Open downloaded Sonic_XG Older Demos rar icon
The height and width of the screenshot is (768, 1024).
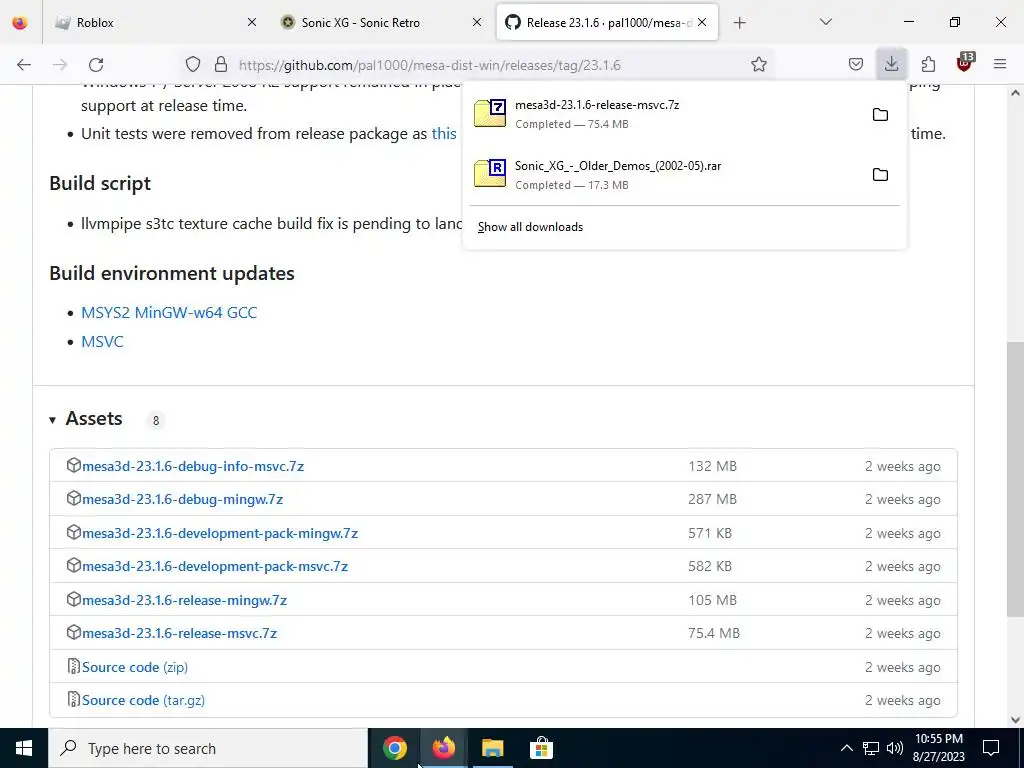(x=490, y=173)
